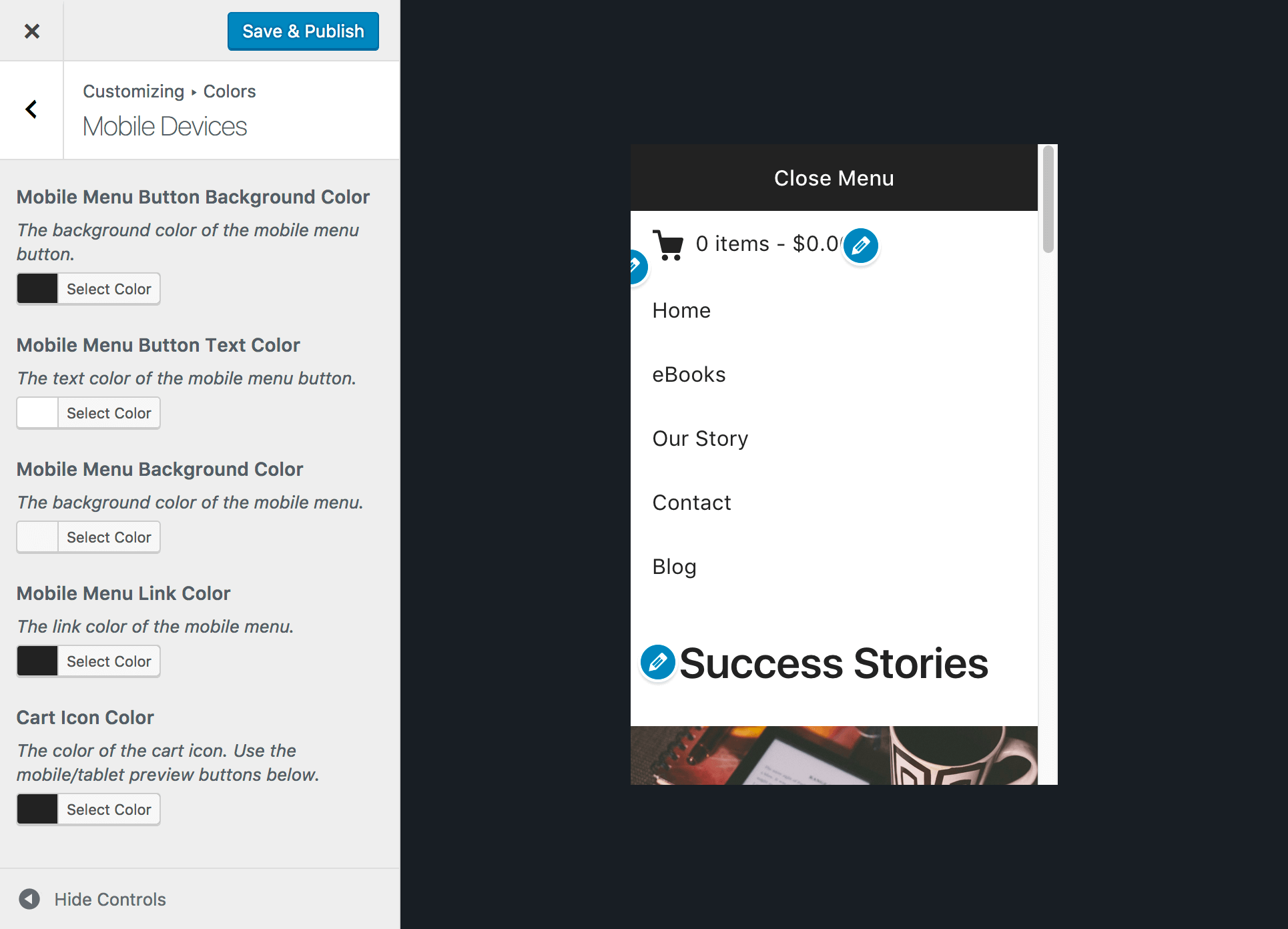Go back using the left chevron arrow

31,109
